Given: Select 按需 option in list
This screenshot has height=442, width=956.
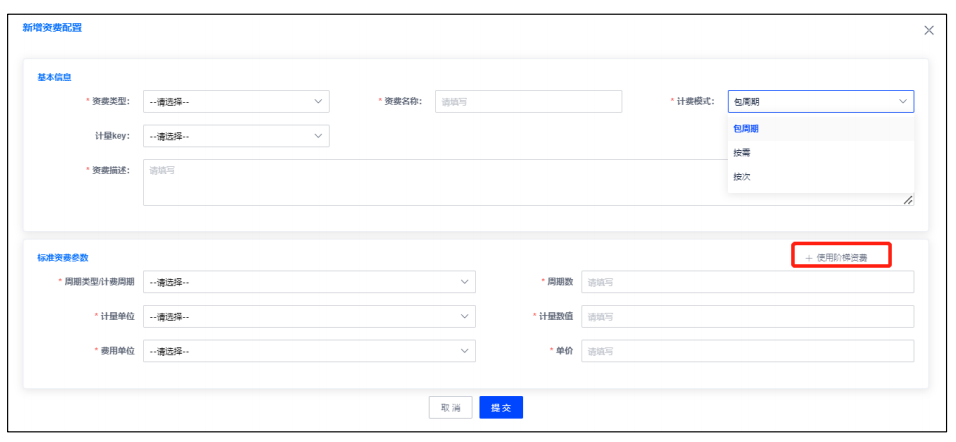Looking at the screenshot, I should 821,153.
